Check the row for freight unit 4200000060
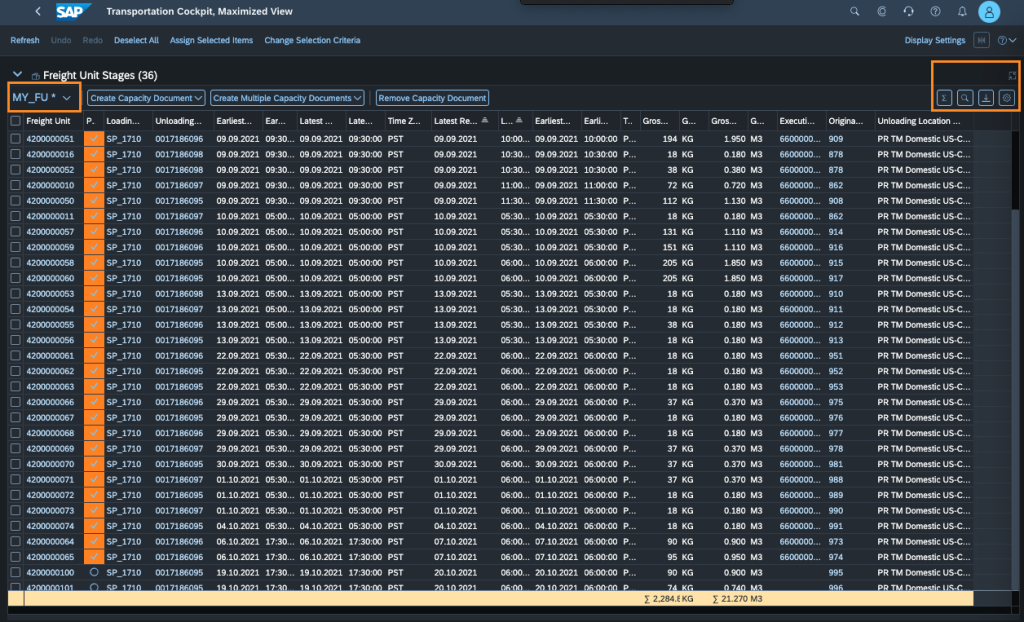Screen dimensions: 1024x622 [x=16, y=278]
